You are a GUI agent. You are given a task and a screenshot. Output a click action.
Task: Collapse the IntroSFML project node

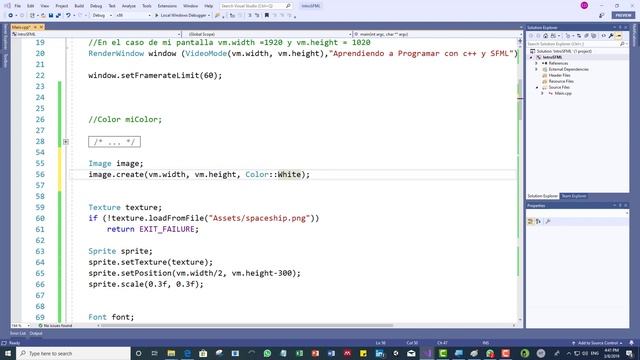tap(531, 58)
